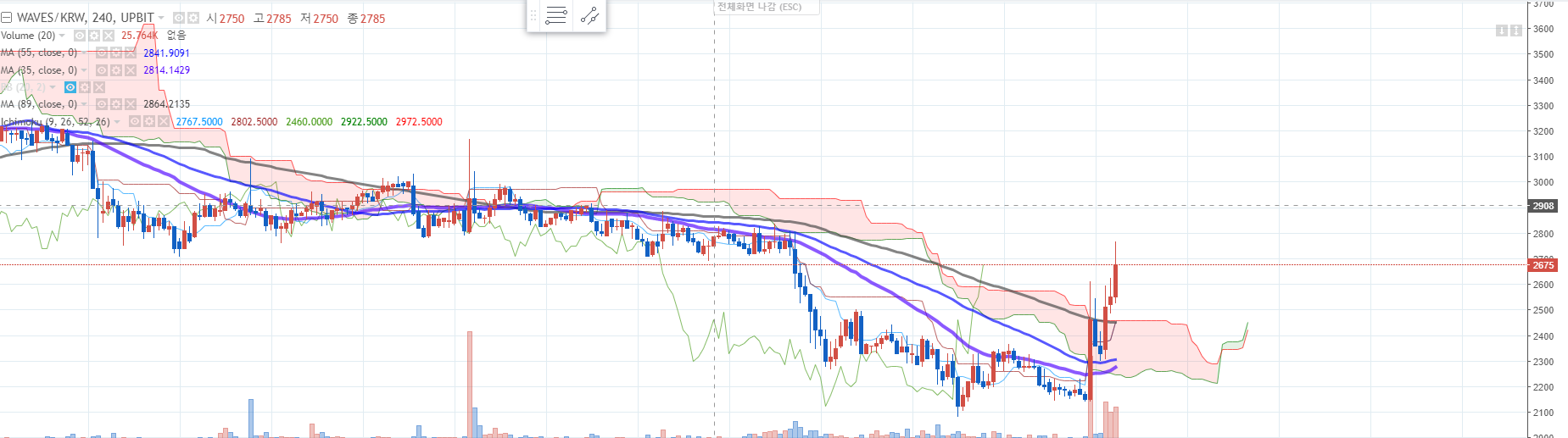The height and width of the screenshot is (438, 1568).
Task: Open settings gear for Ichimoku indicator
Action: [x=149, y=122]
